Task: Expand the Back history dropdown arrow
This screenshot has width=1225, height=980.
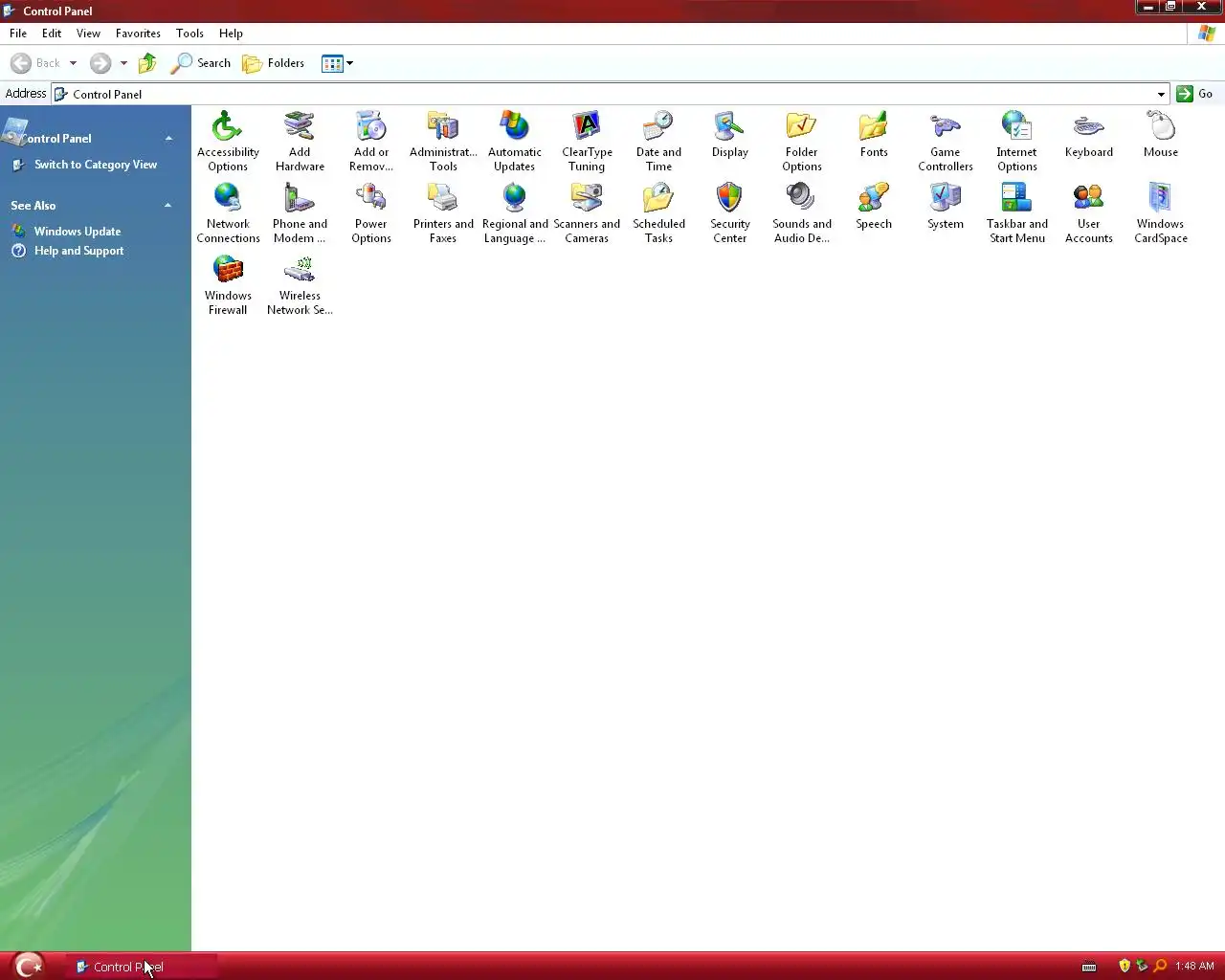Action: click(x=73, y=63)
